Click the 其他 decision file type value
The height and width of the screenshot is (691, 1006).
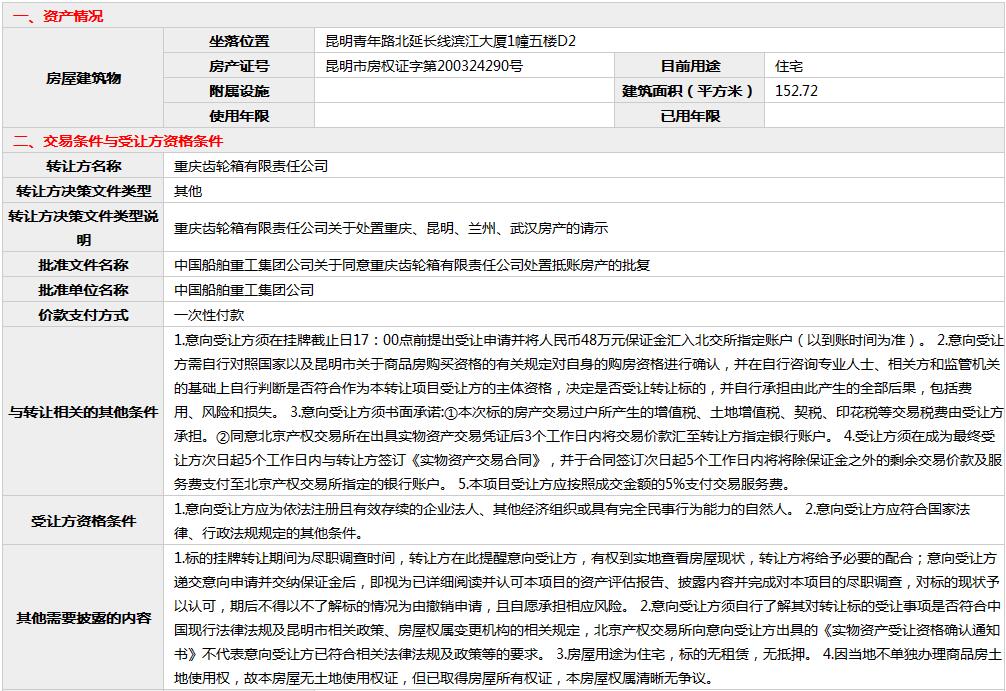188,191
